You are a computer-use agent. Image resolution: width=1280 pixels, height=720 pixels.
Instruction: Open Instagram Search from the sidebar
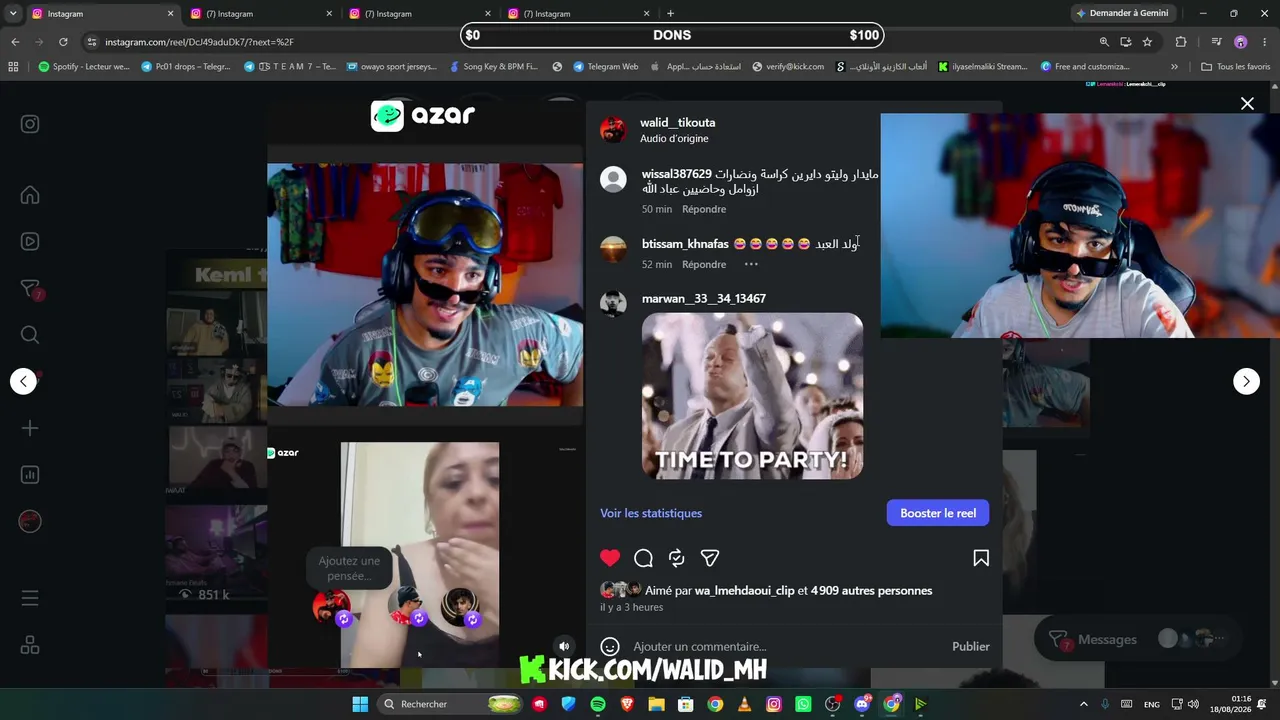click(x=30, y=335)
